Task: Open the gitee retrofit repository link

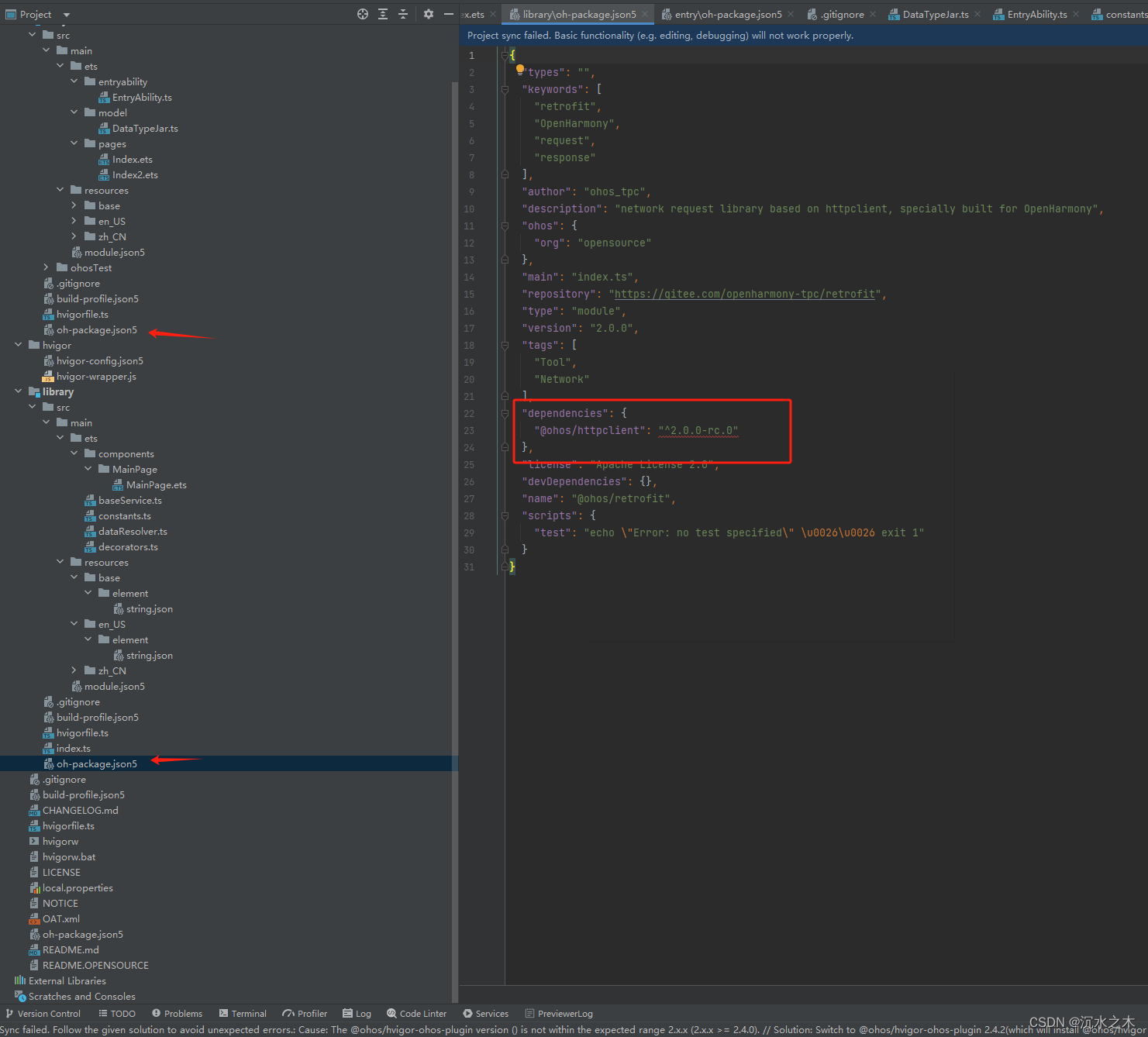Action: [745, 294]
